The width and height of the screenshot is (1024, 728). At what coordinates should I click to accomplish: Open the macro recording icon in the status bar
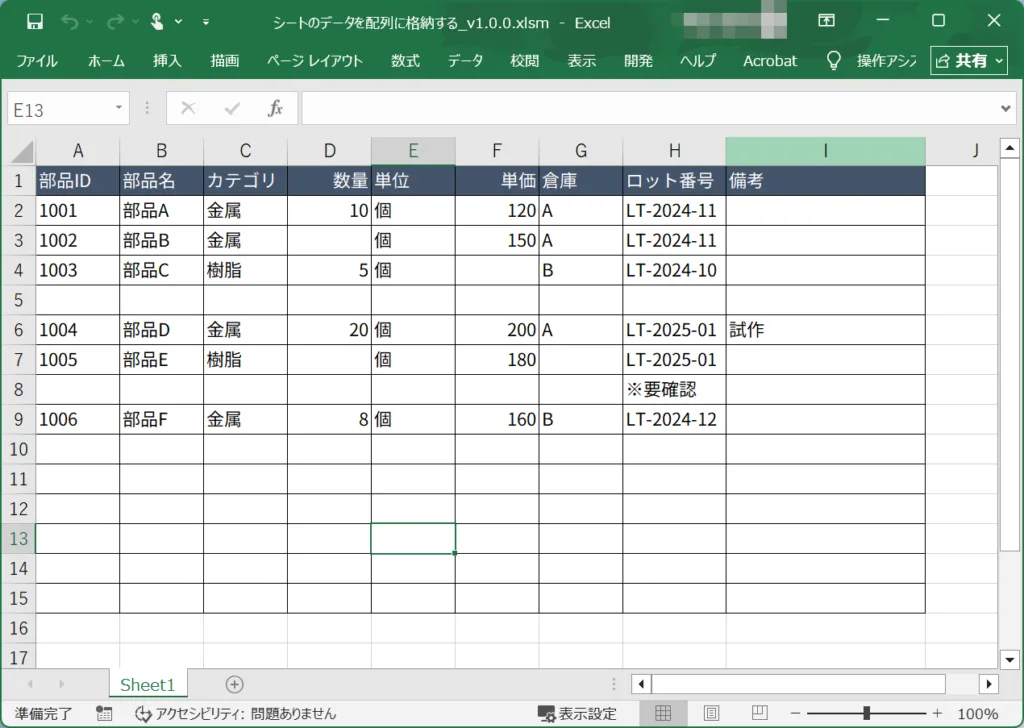tap(104, 714)
